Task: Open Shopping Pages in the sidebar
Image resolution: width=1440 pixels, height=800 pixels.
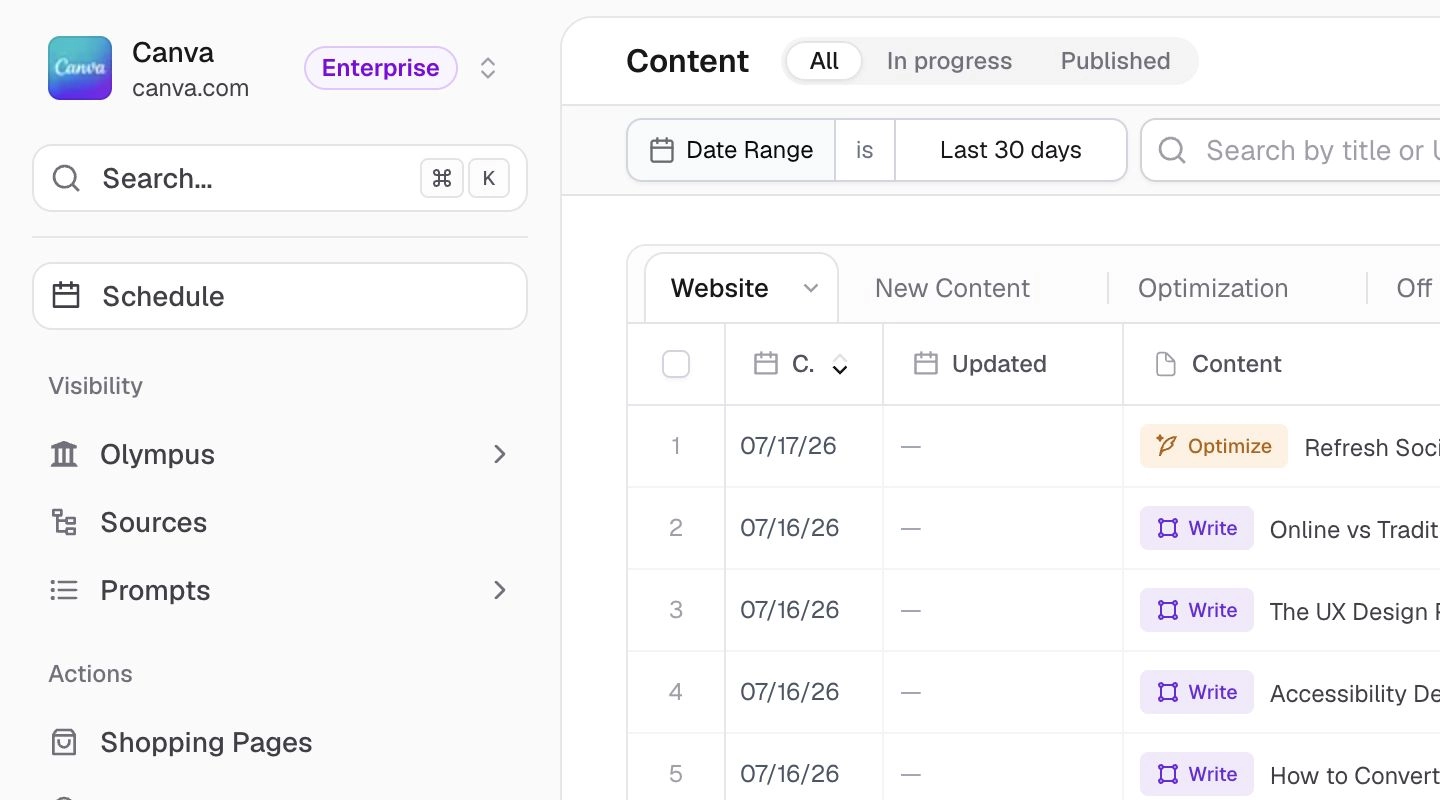Action: tap(280, 742)
